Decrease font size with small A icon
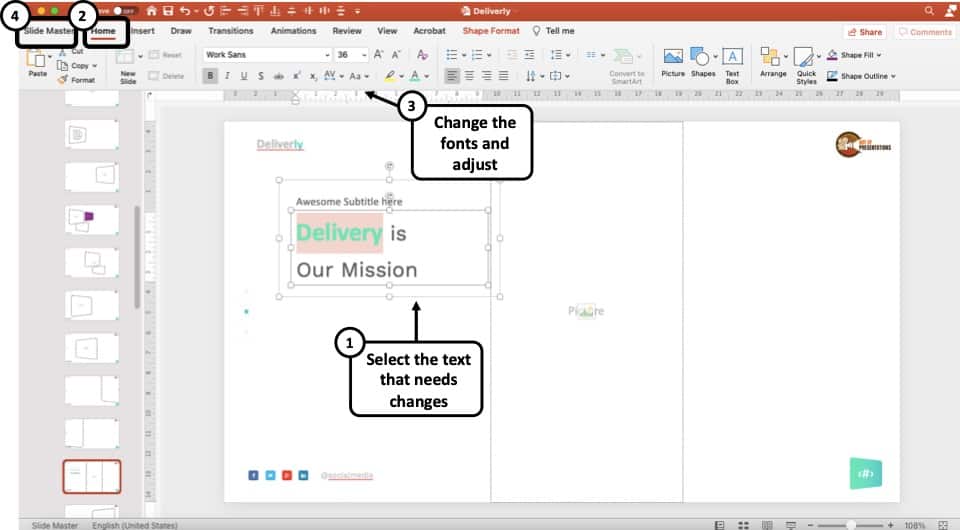The height and width of the screenshot is (530, 960). point(396,54)
